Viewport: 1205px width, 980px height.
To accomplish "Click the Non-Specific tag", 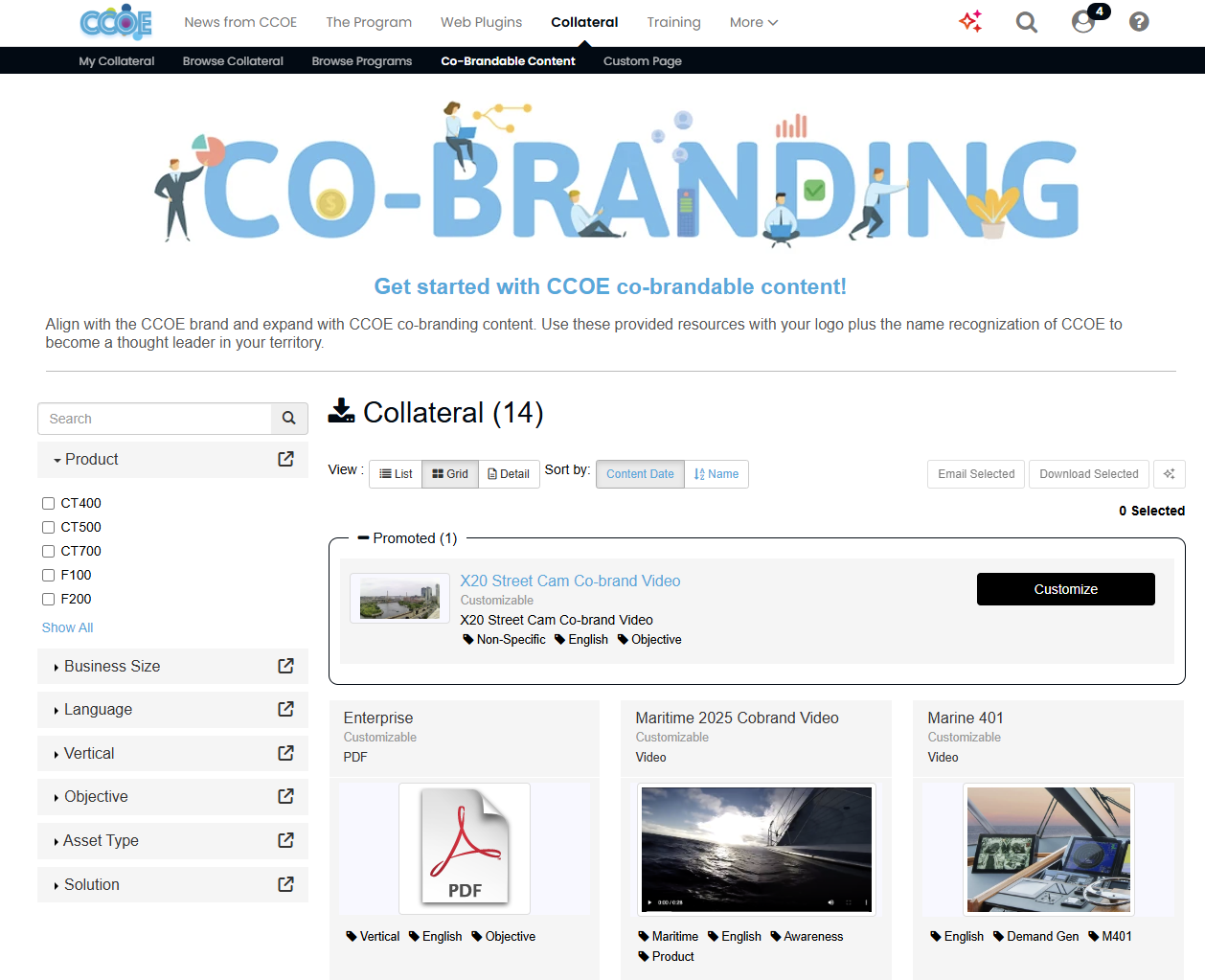I will 504,640.
